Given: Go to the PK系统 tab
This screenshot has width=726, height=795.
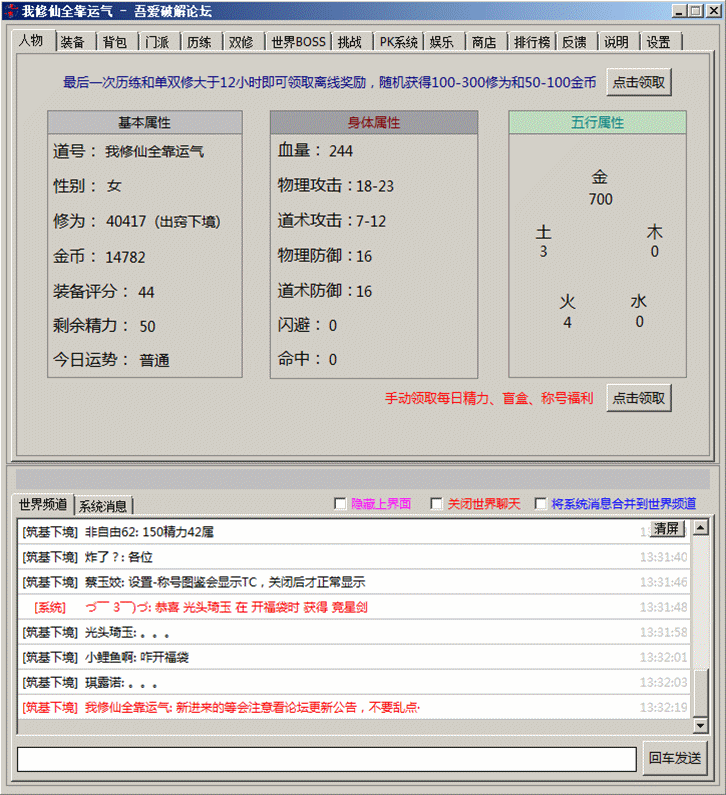Looking at the screenshot, I should pos(398,42).
